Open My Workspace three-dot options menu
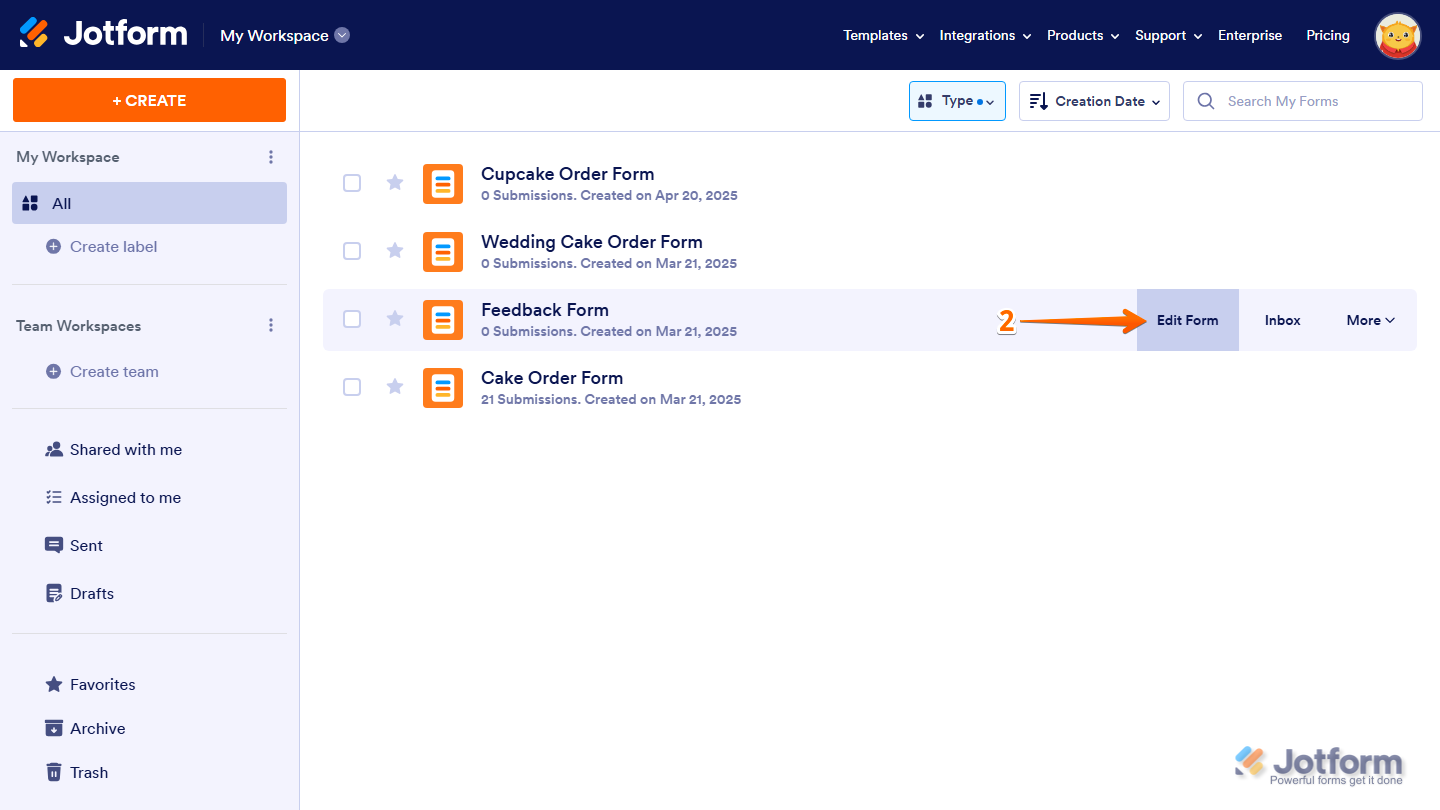The width and height of the screenshot is (1440, 810). (x=271, y=157)
